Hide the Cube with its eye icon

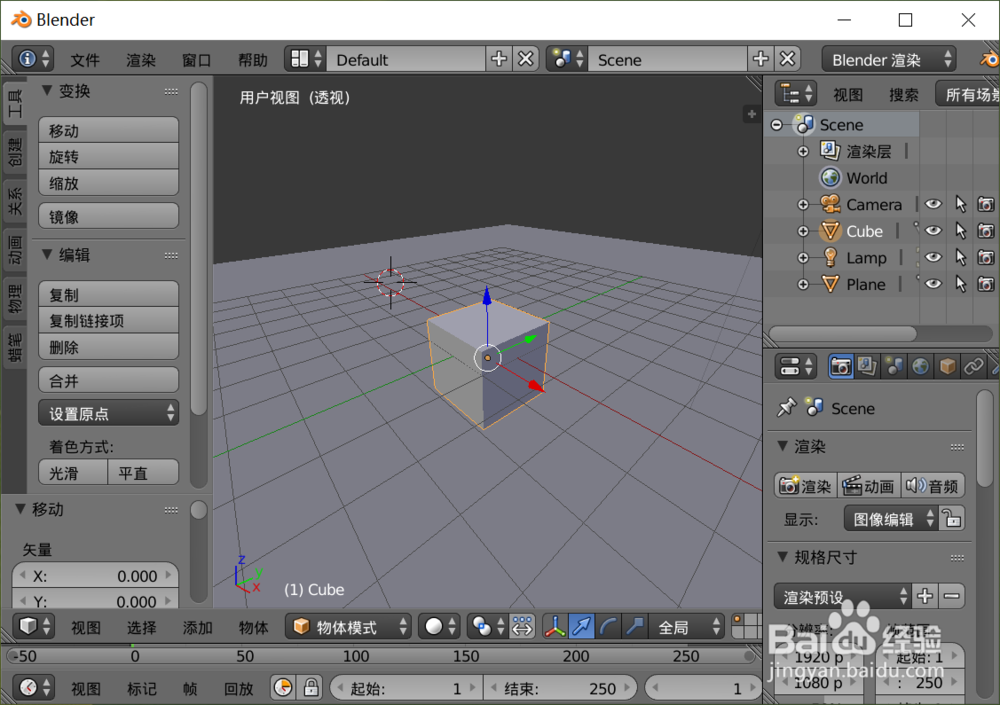(x=933, y=231)
